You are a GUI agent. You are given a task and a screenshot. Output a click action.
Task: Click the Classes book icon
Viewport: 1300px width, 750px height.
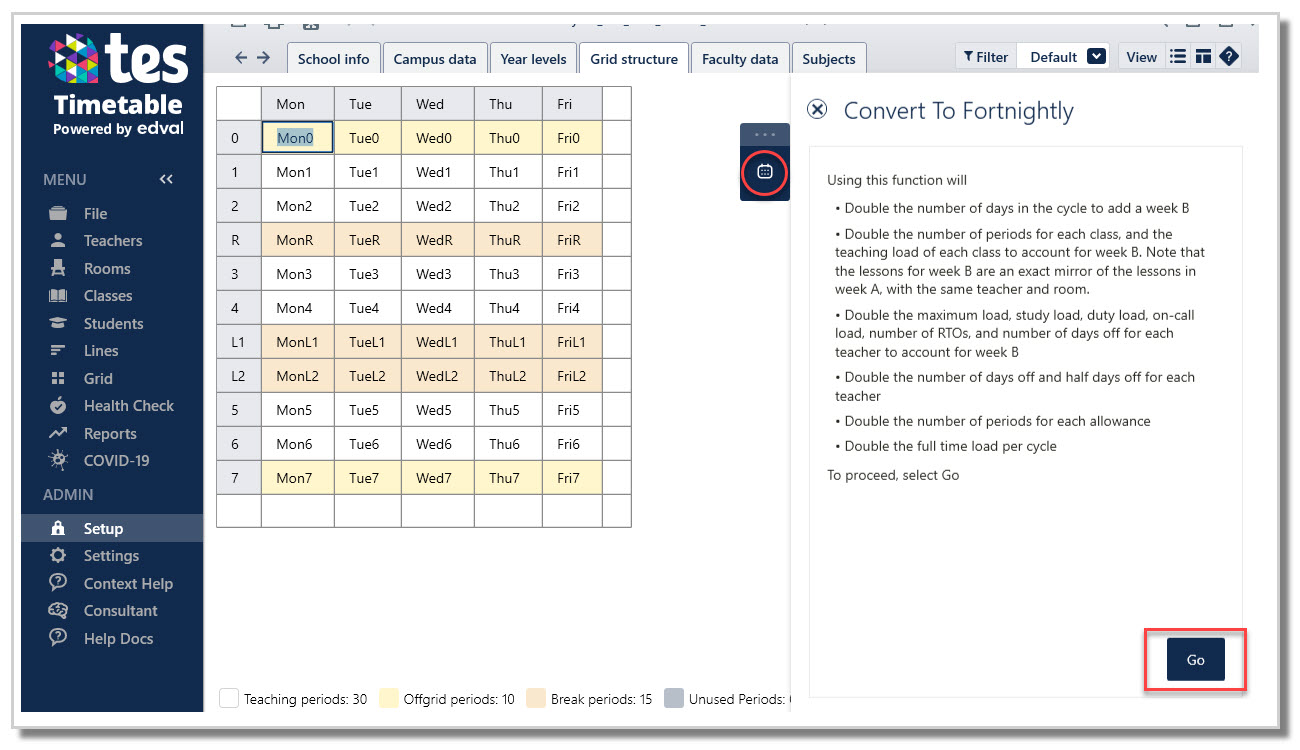(x=59, y=296)
